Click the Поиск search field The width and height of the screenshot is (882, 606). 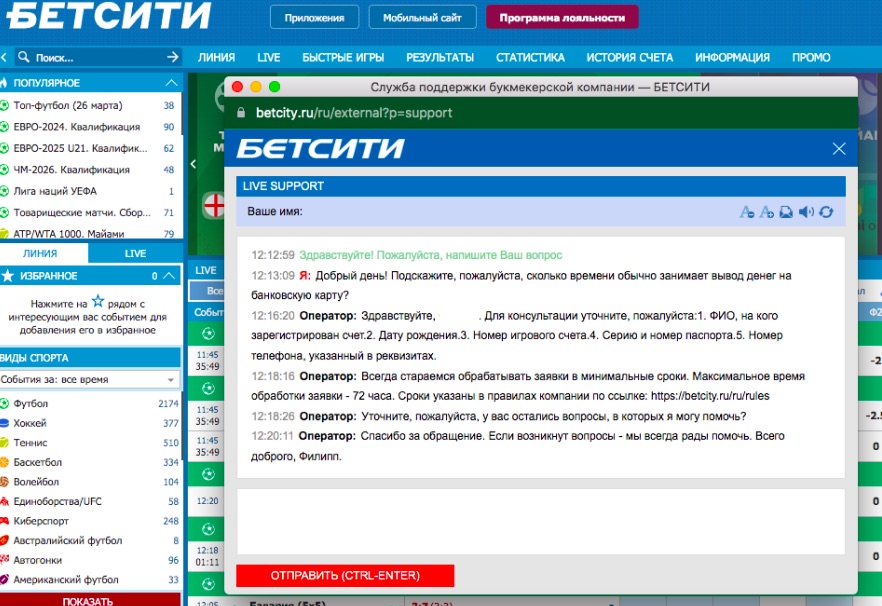click(98, 57)
